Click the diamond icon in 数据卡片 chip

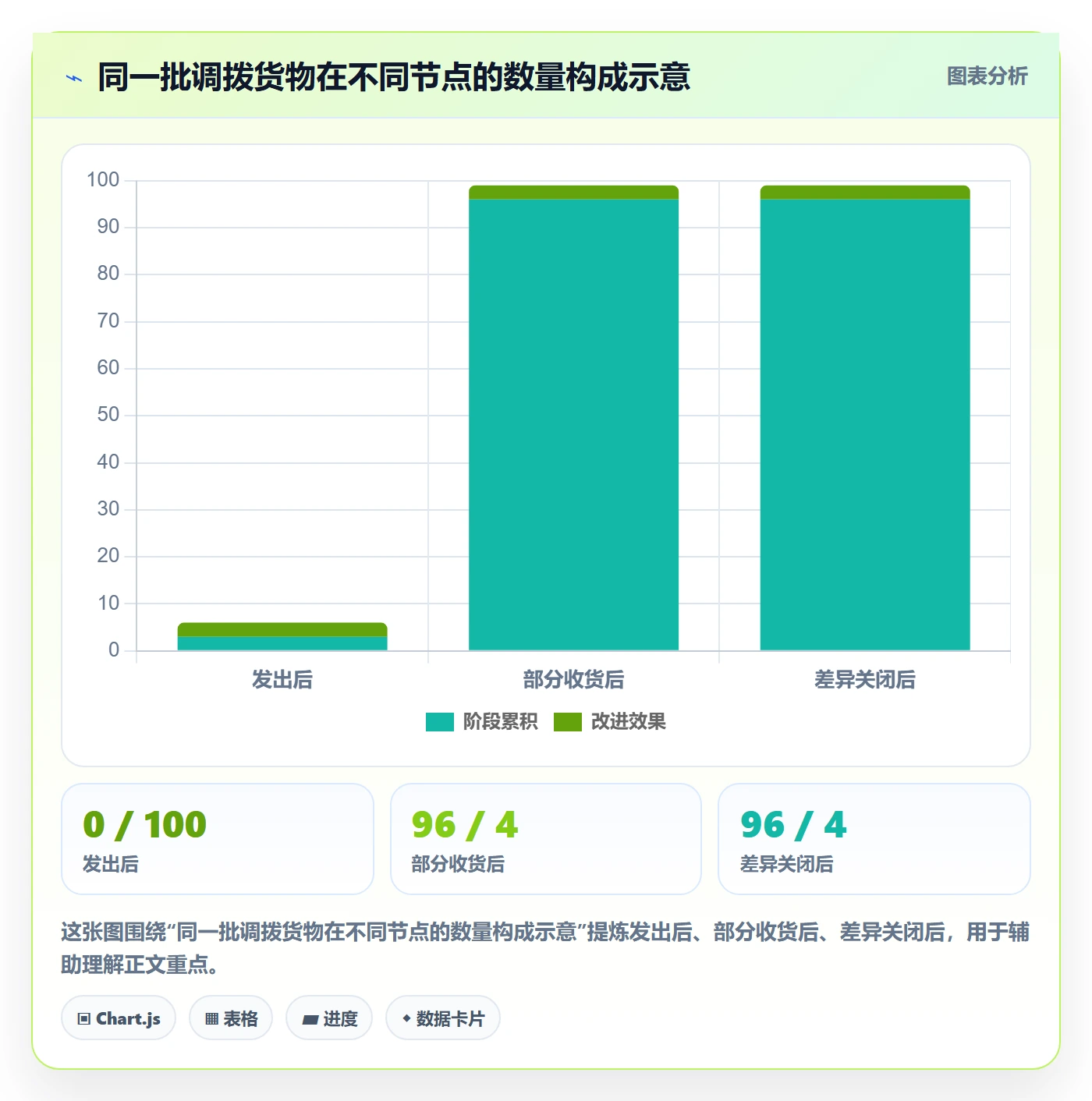click(x=406, y=1018)
